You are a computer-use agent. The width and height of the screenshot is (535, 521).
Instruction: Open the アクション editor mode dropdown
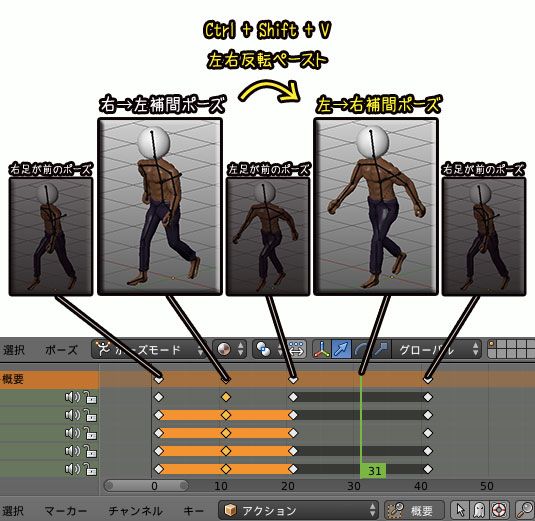(298, 510)
